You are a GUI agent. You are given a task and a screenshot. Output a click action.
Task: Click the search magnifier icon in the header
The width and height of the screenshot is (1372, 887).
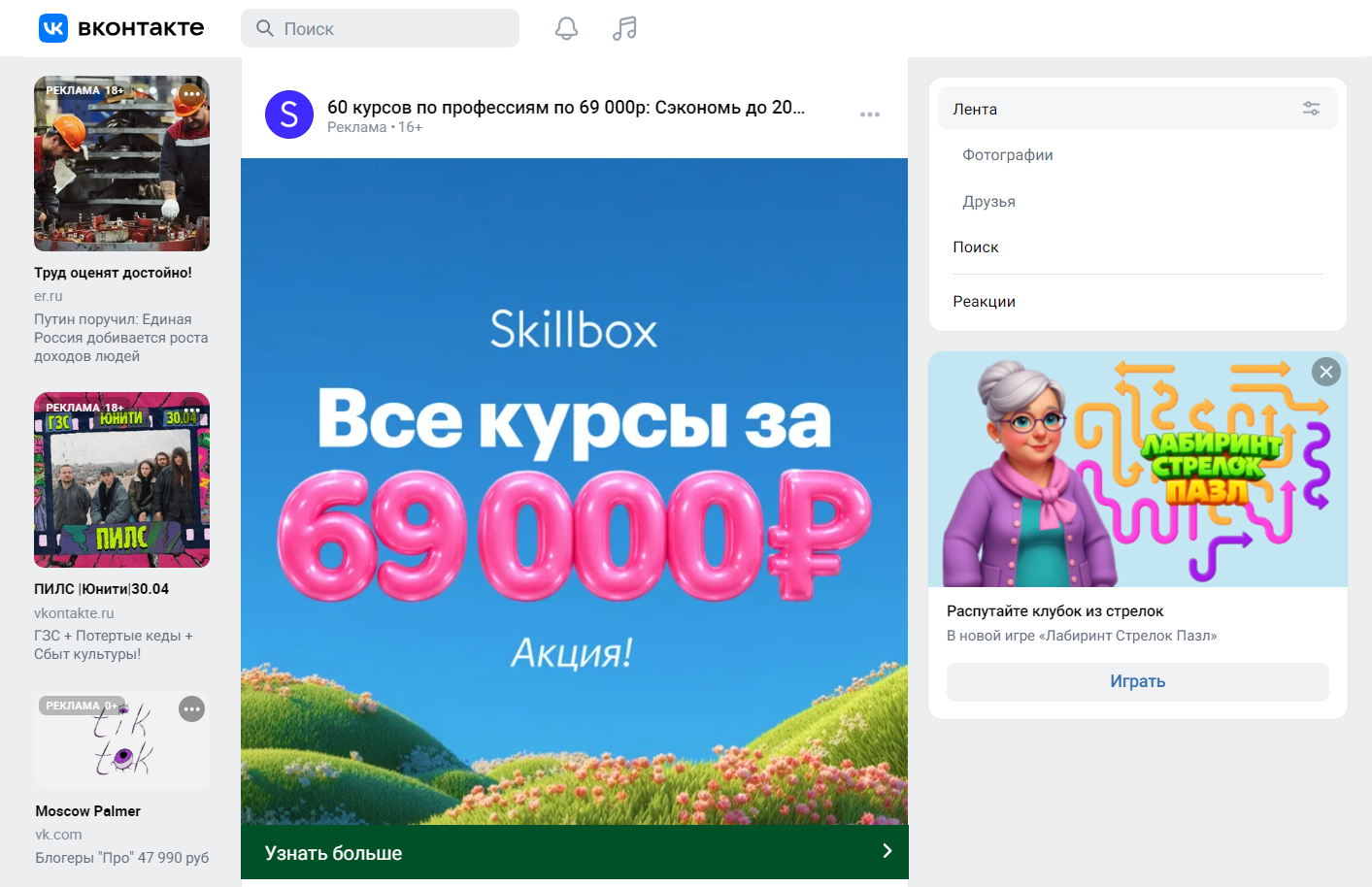pyautogui.click(x=264, y=28)
